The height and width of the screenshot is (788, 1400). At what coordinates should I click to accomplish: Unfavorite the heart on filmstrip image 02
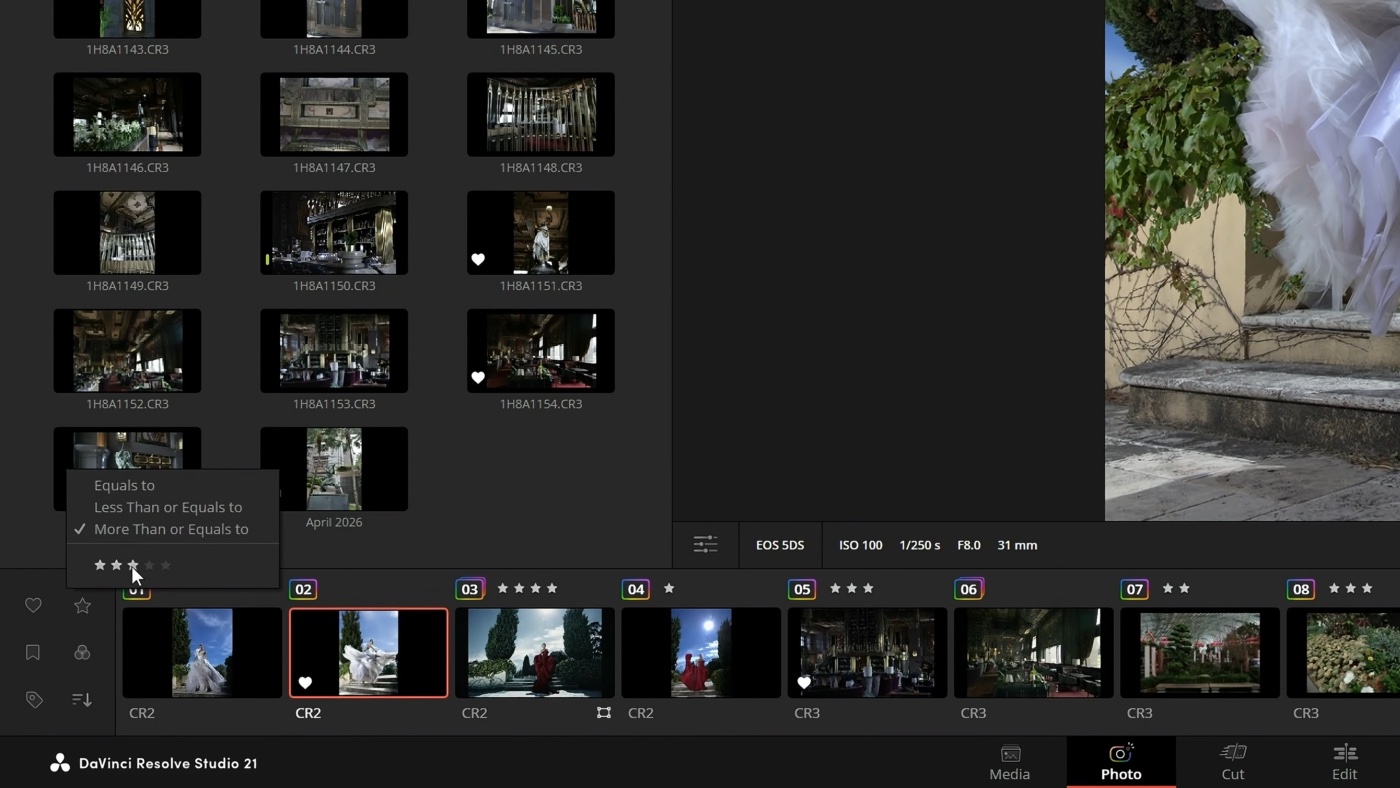point(306,683)
